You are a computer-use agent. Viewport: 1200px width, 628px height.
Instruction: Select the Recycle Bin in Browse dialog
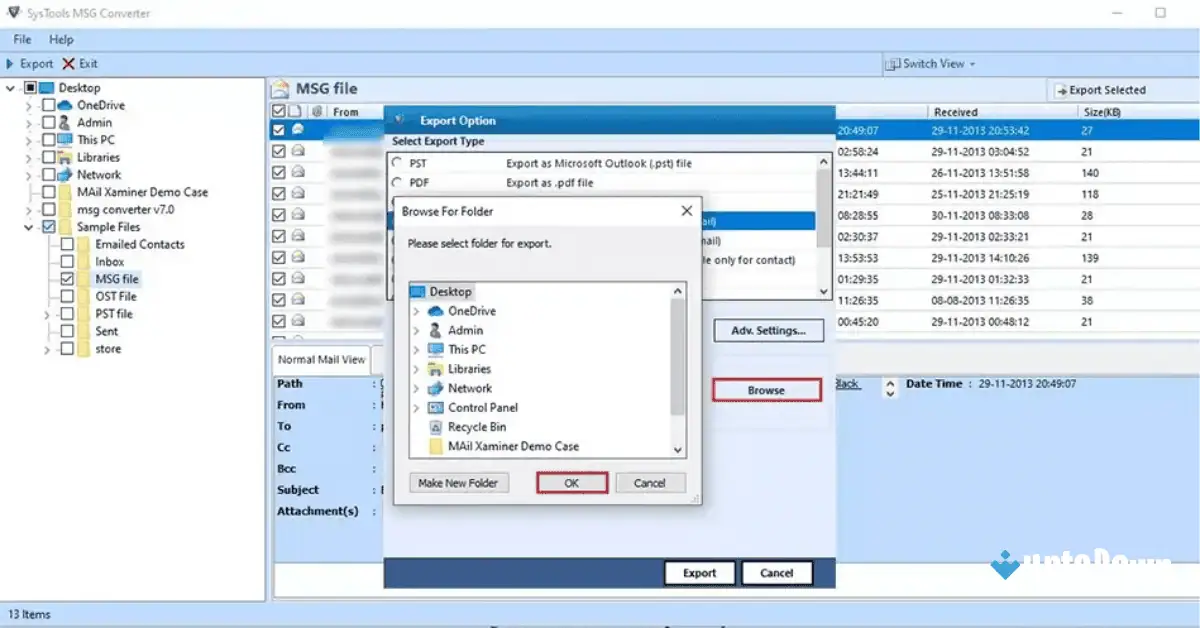click(478, 426)
